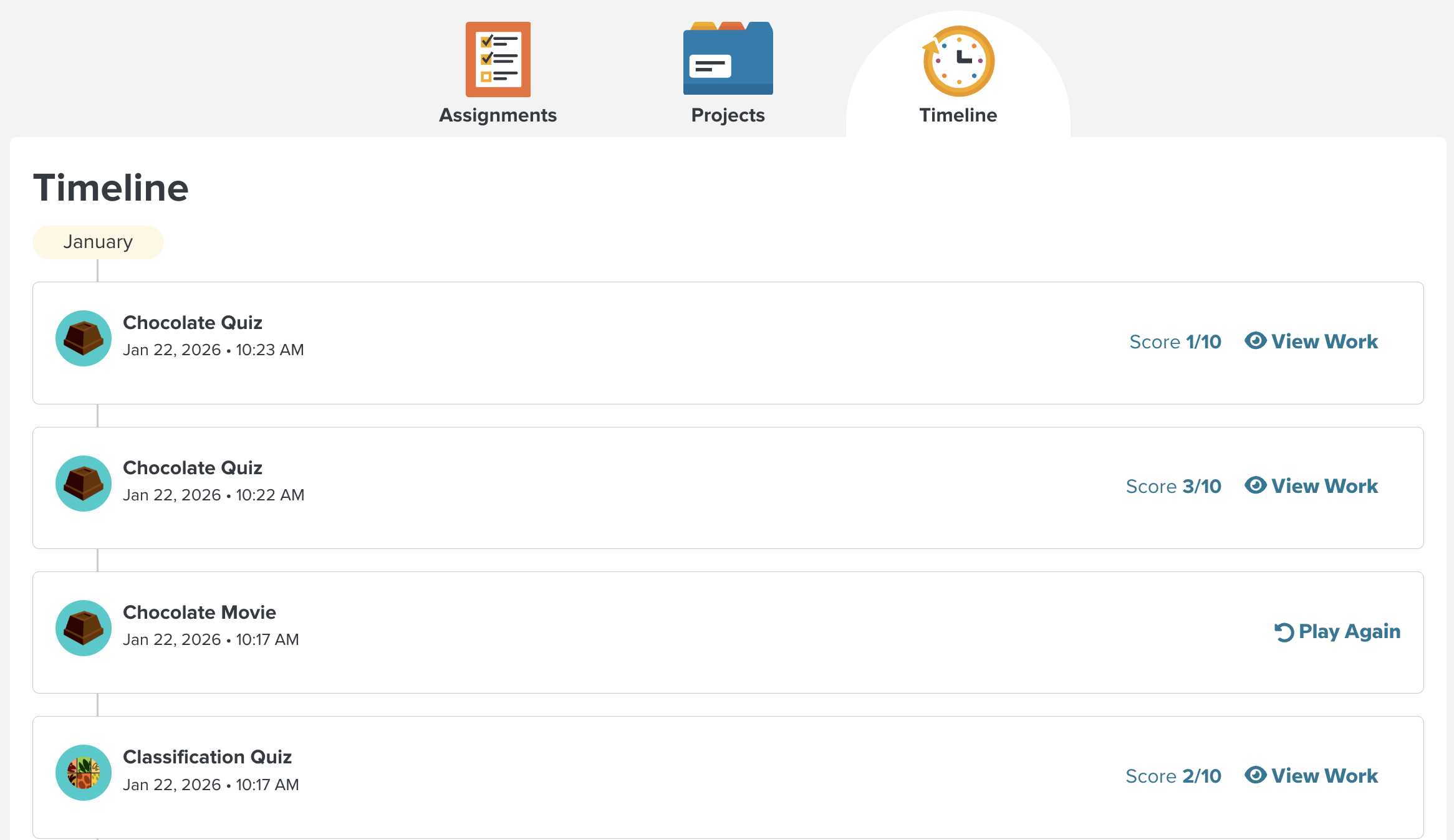The height and width of the screenshot is (840, 1454).
Task: Click the January month marker
Action: (x=98, y=242)
